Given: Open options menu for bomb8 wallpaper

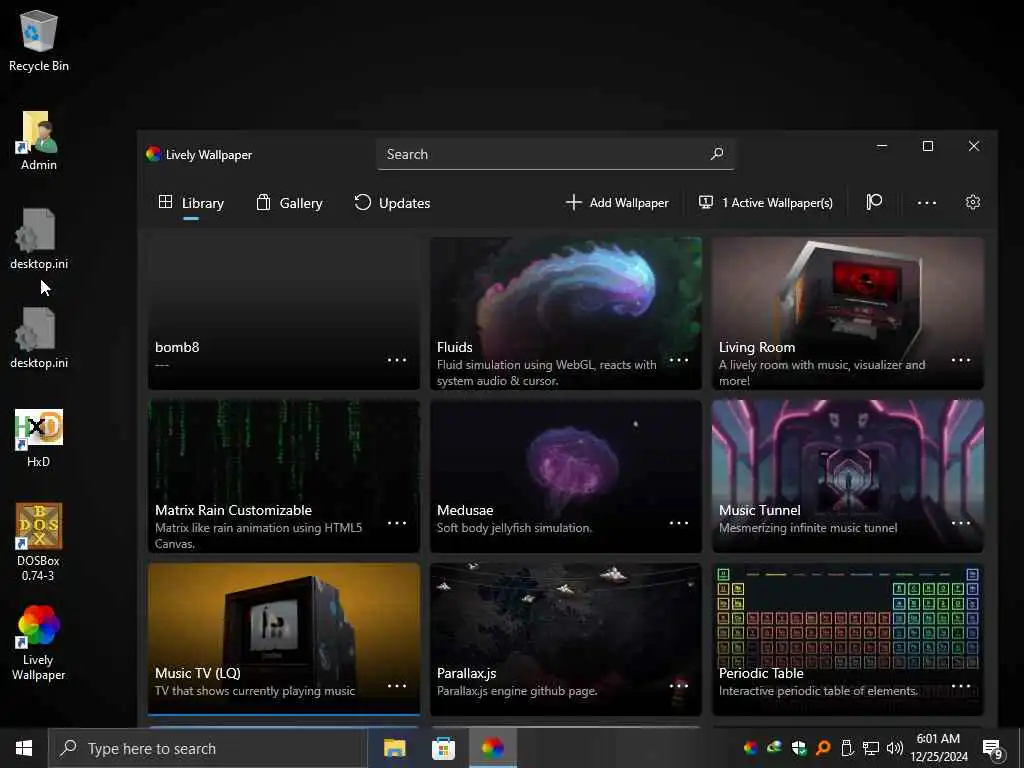Looking at the screenshot, I should (x=397, y=360).
